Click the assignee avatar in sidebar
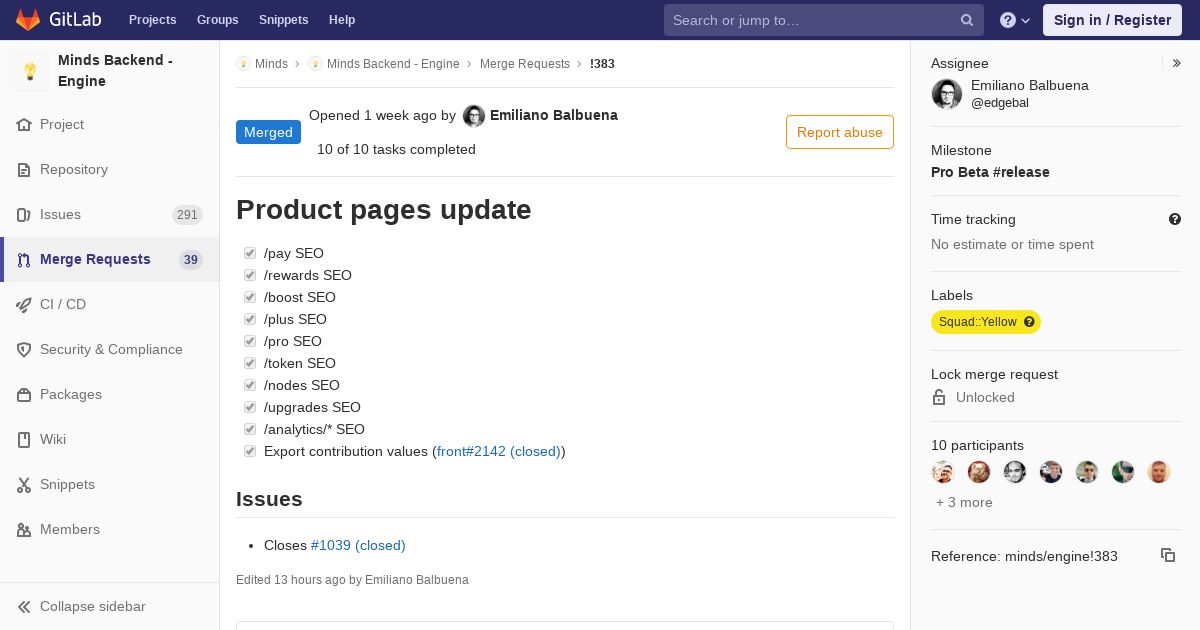 [947, 94]
